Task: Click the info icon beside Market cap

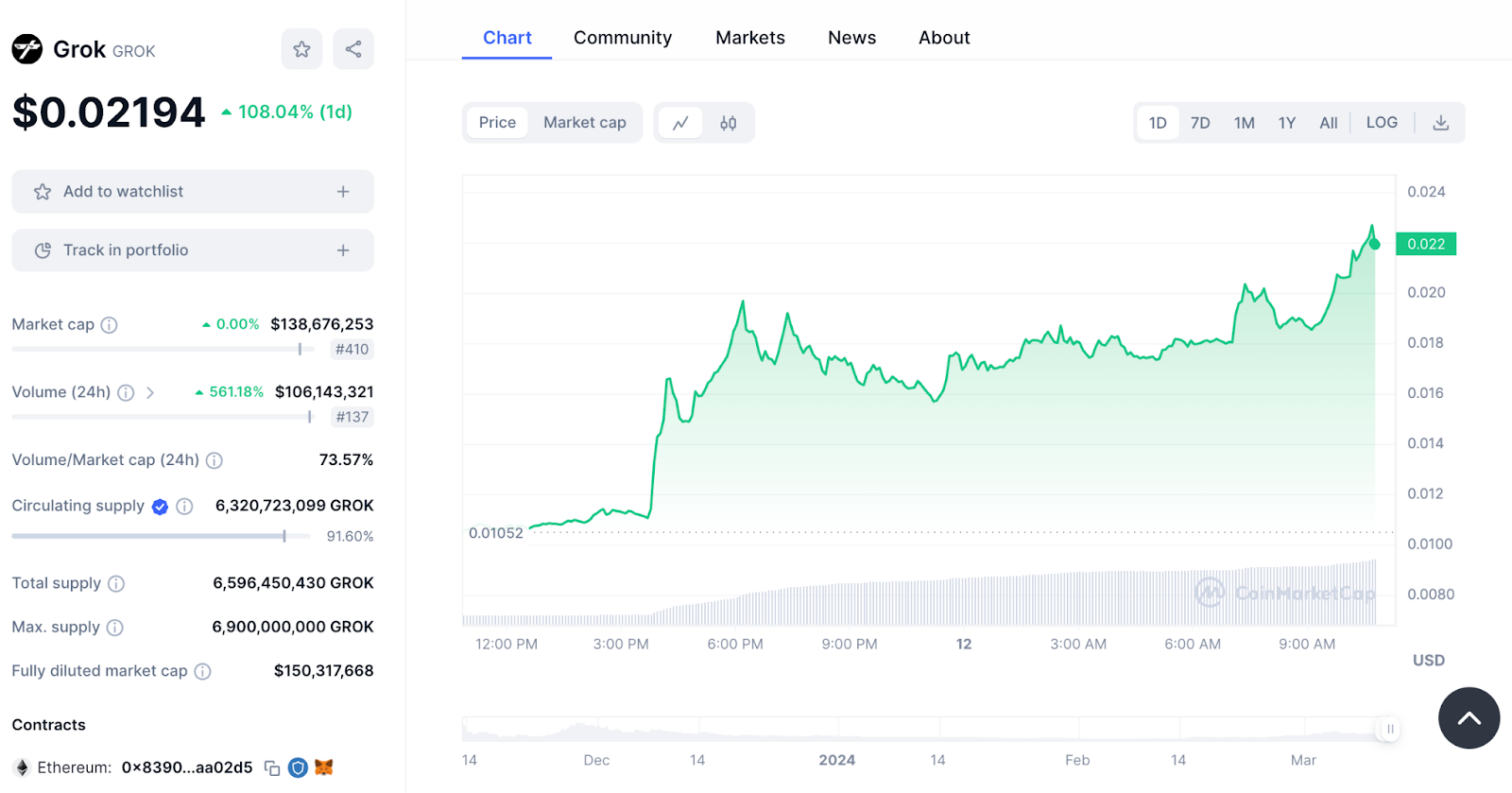Action: pos(110,325)
